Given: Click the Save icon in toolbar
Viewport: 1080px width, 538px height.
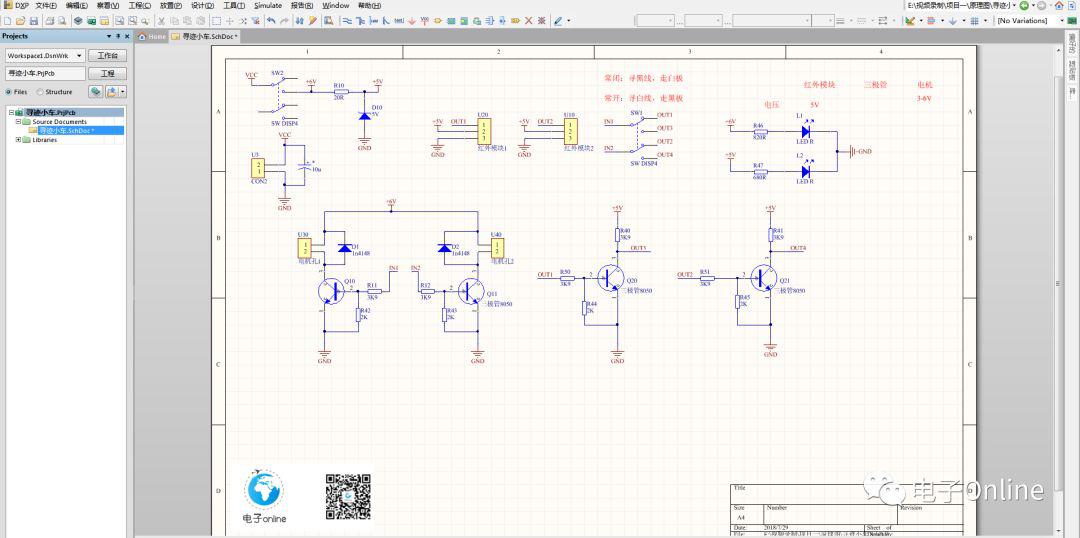Looking at the screenshot, I should (34, 20).
